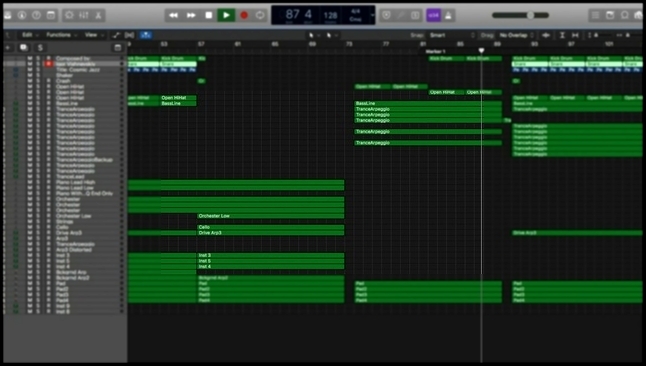Record-enable the Crash track

coord(49,81)
